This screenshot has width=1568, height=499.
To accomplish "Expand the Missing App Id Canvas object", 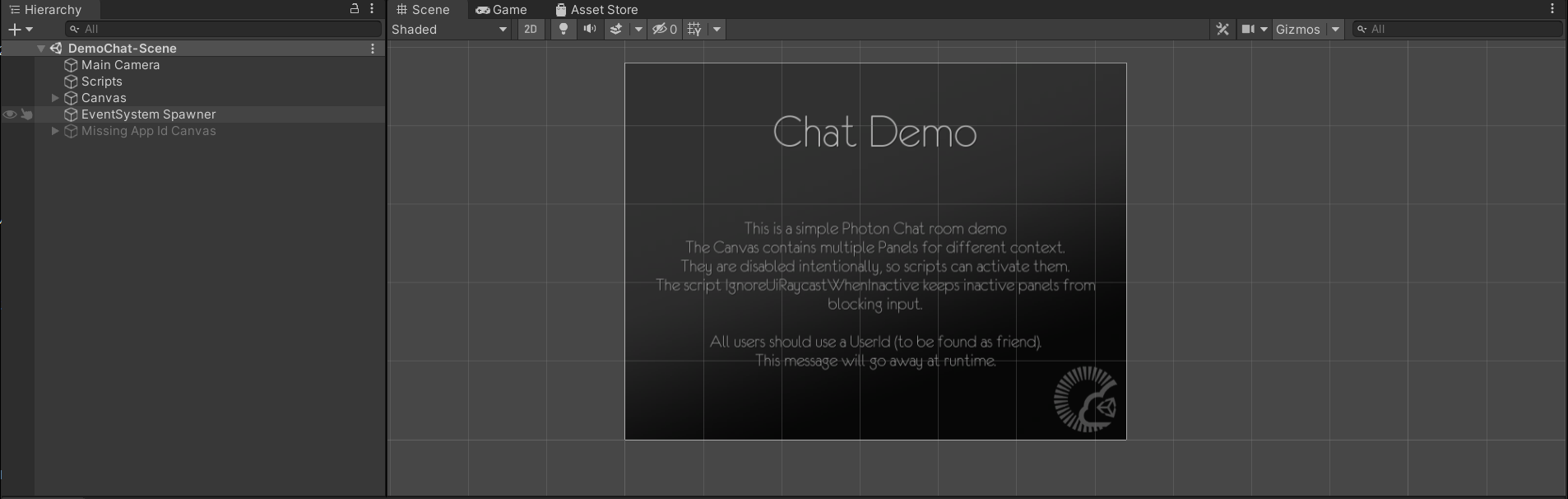I will (55, 131).
